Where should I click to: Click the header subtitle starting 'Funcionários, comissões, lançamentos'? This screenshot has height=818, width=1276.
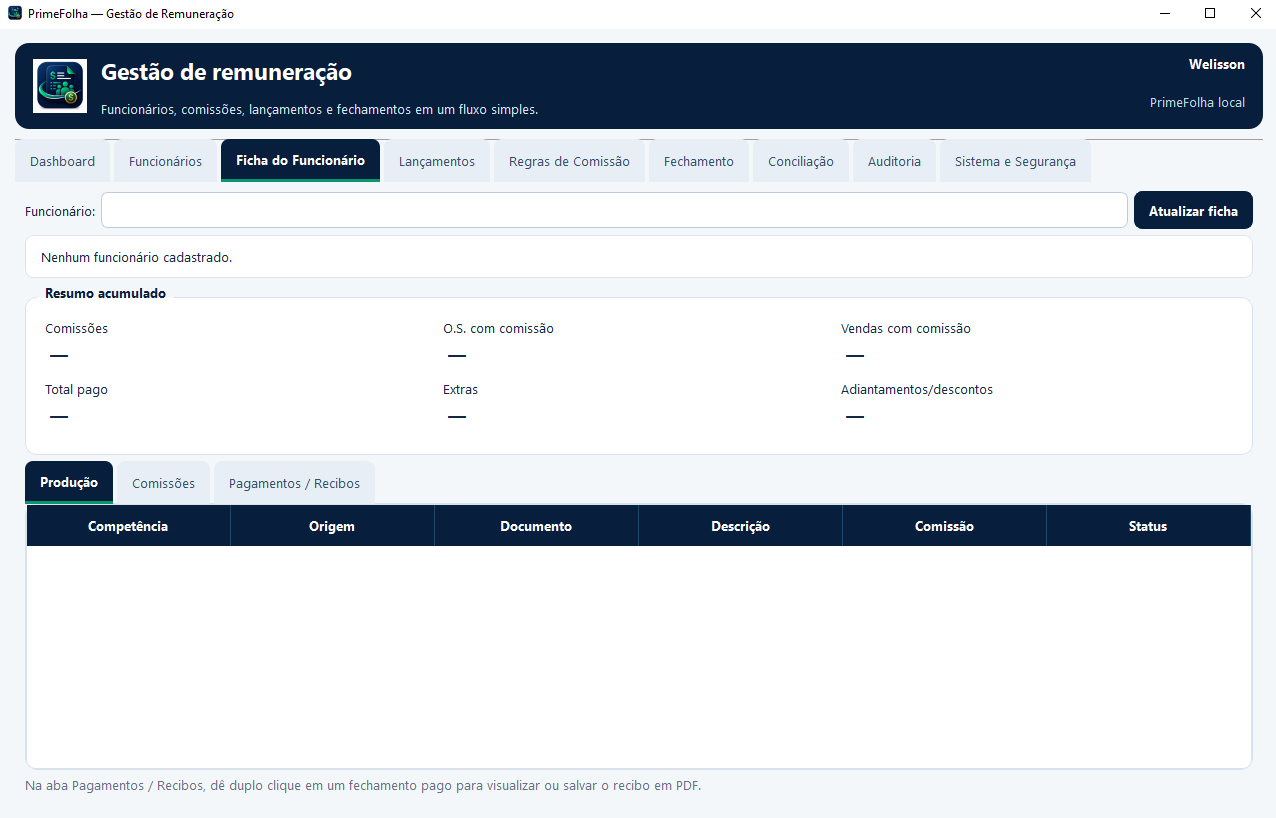(320, 109)
